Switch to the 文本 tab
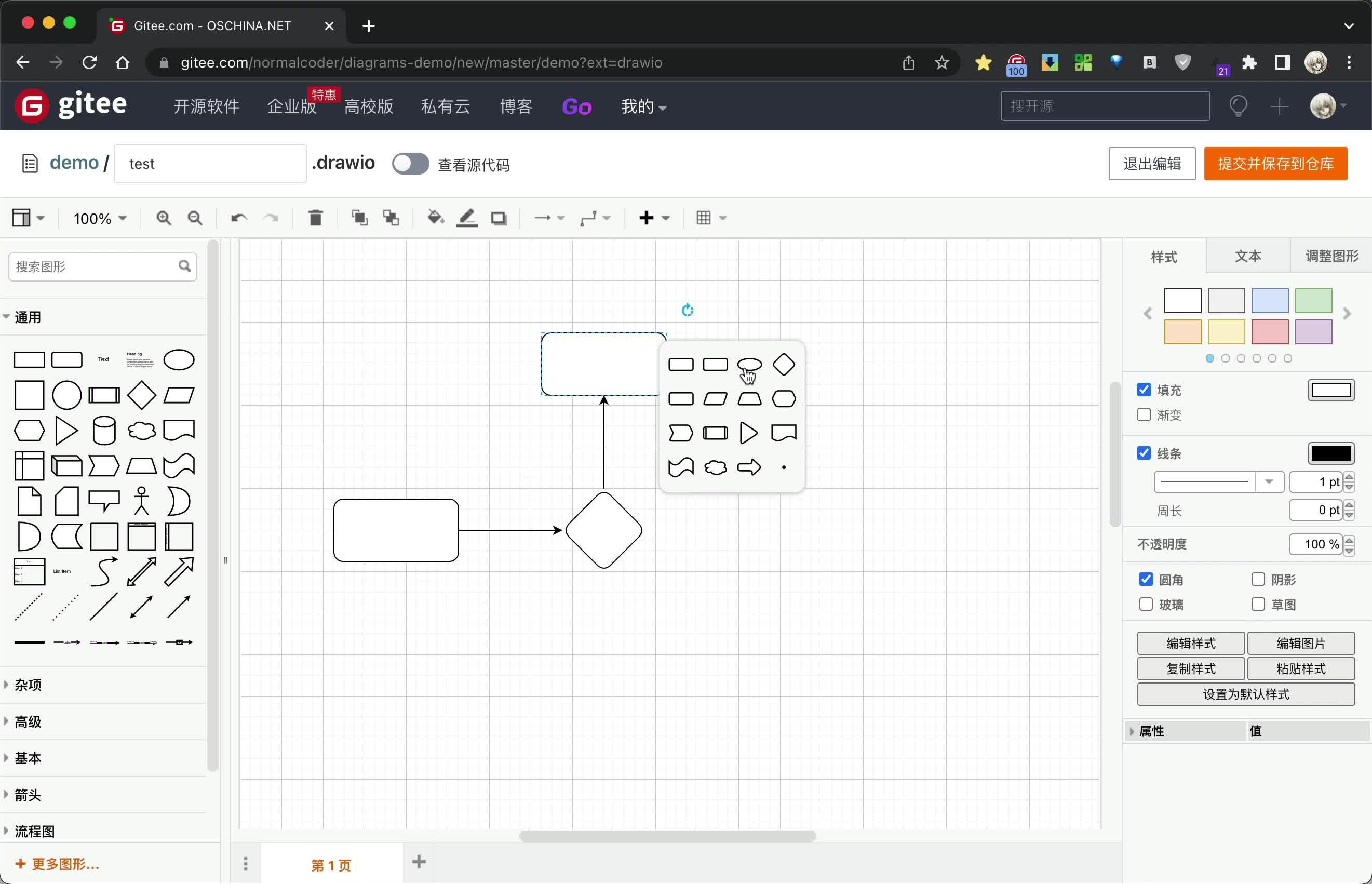1372x884 pixels. pyautogui.click(x=1246, y=257)
